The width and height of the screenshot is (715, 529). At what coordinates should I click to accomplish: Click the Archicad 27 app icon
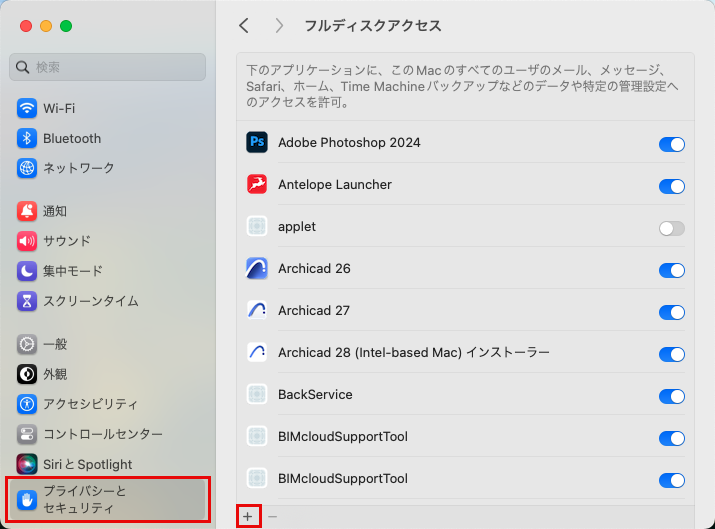pos(257,310)
